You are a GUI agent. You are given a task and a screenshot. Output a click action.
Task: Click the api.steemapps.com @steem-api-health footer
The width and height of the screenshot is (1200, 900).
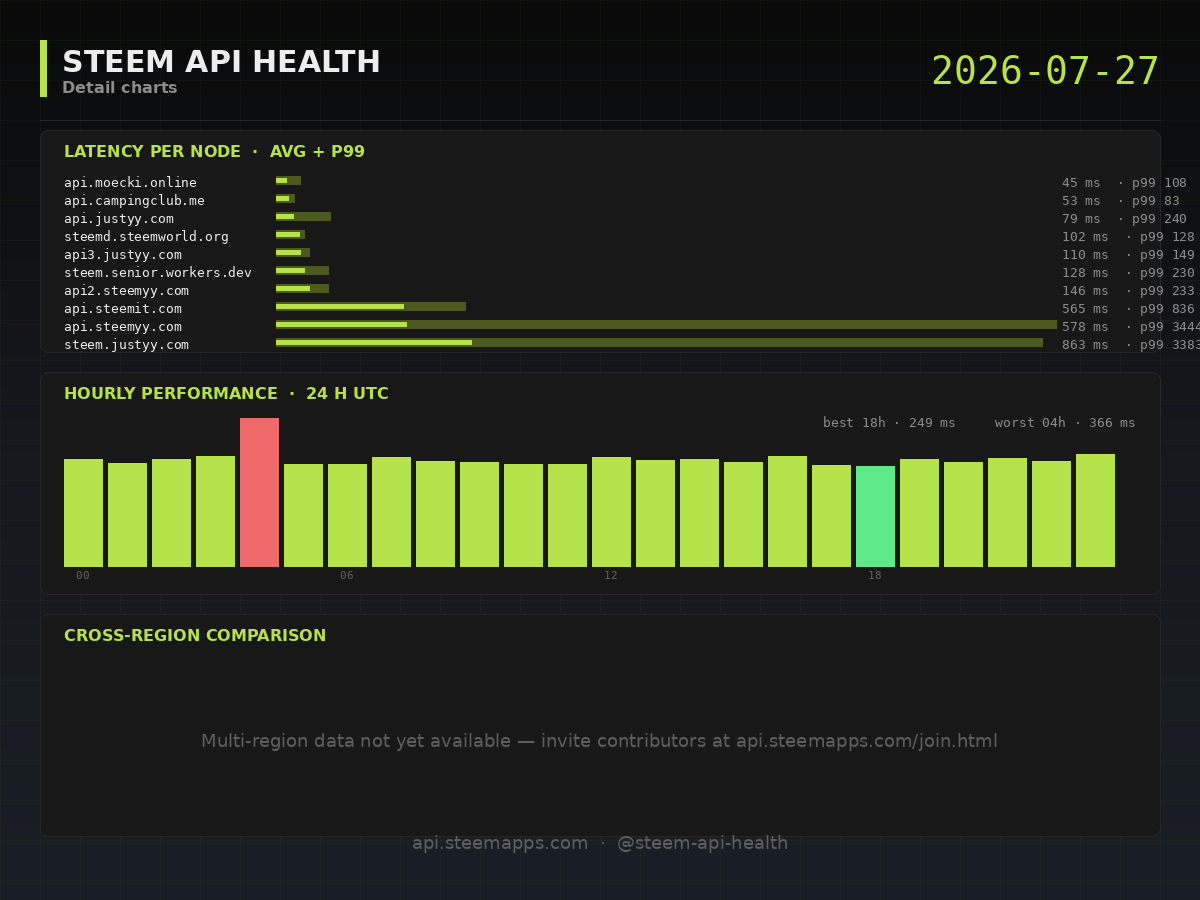tap(600, 843)
